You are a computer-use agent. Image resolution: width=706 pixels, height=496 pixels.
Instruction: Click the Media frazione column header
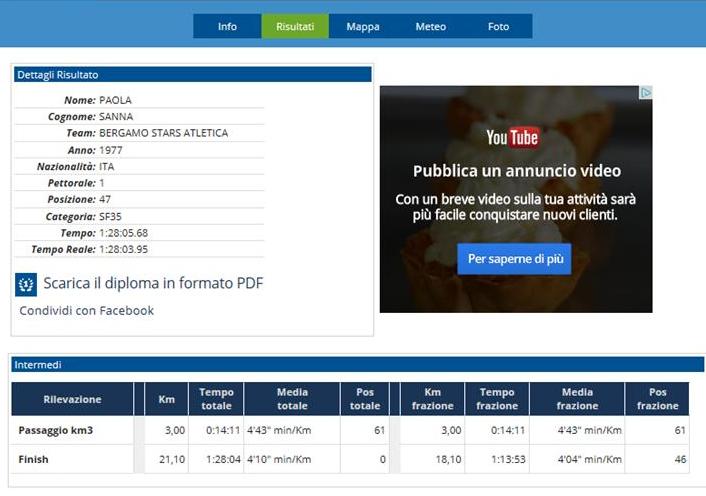pyautogui.click(x=577, y=399)
